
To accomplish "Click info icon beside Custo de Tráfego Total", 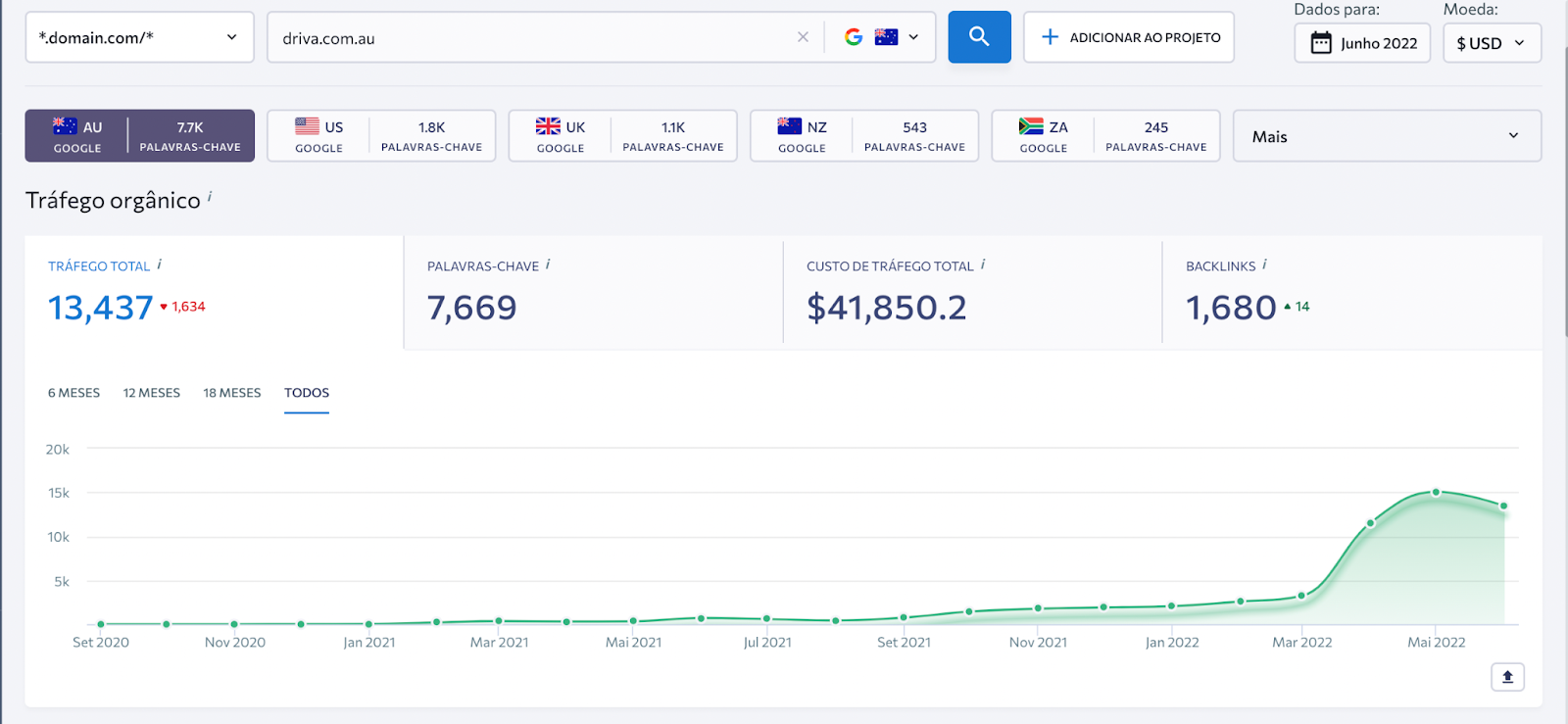I will coord(983,265).
